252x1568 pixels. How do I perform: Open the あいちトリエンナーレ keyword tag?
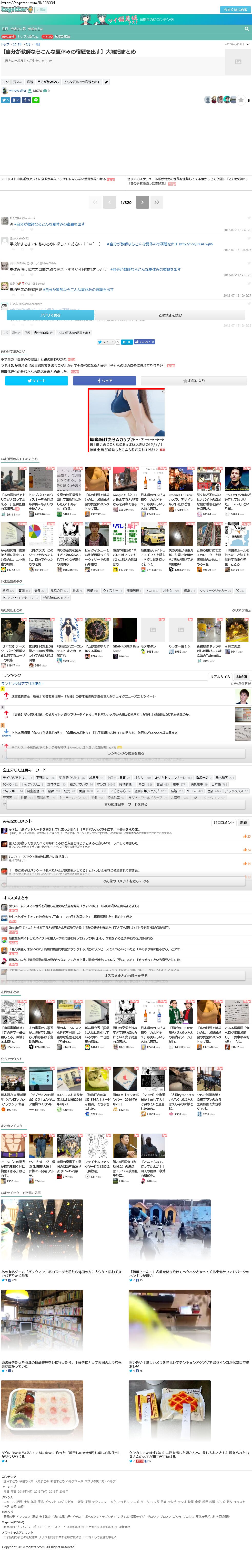click(x=174, y=777)
